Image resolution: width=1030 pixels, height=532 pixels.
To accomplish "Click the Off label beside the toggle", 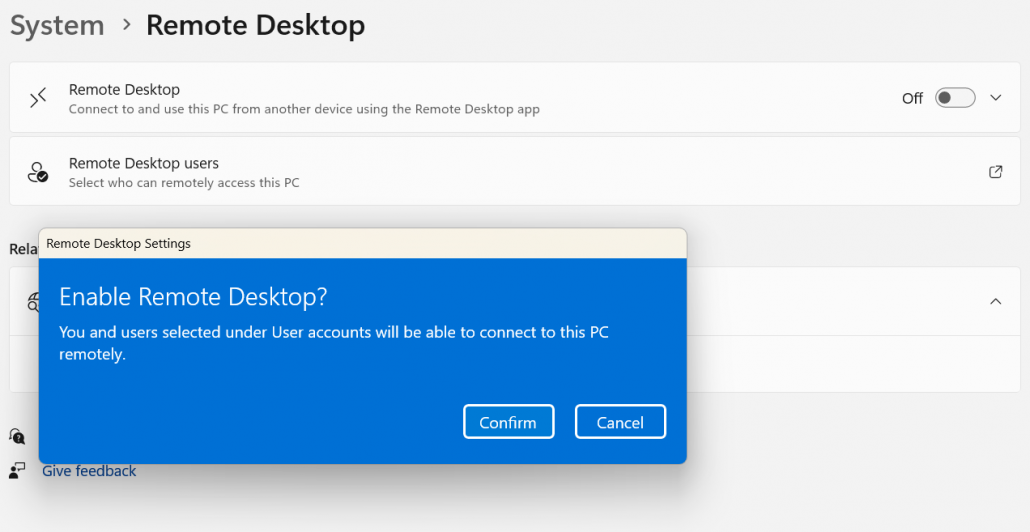I will (x=912, y=98).
